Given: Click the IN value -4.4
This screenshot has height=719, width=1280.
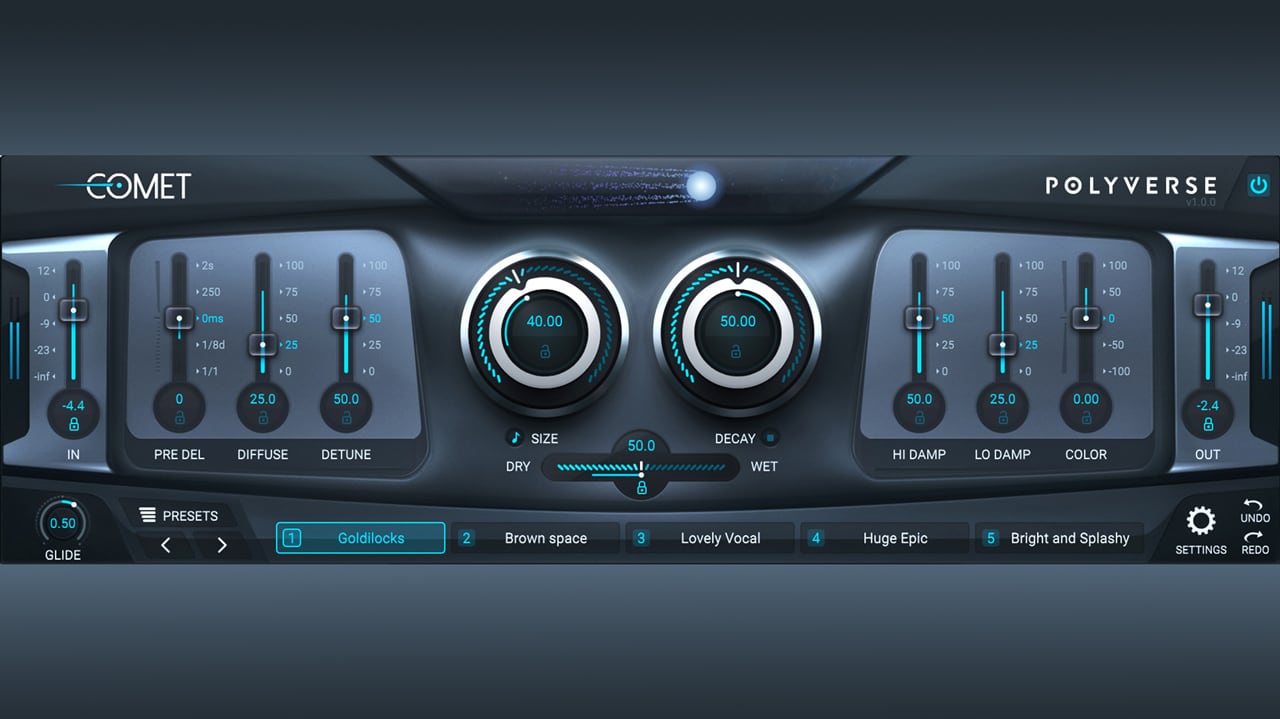Looking at the screenshot, I should (73, 405).
